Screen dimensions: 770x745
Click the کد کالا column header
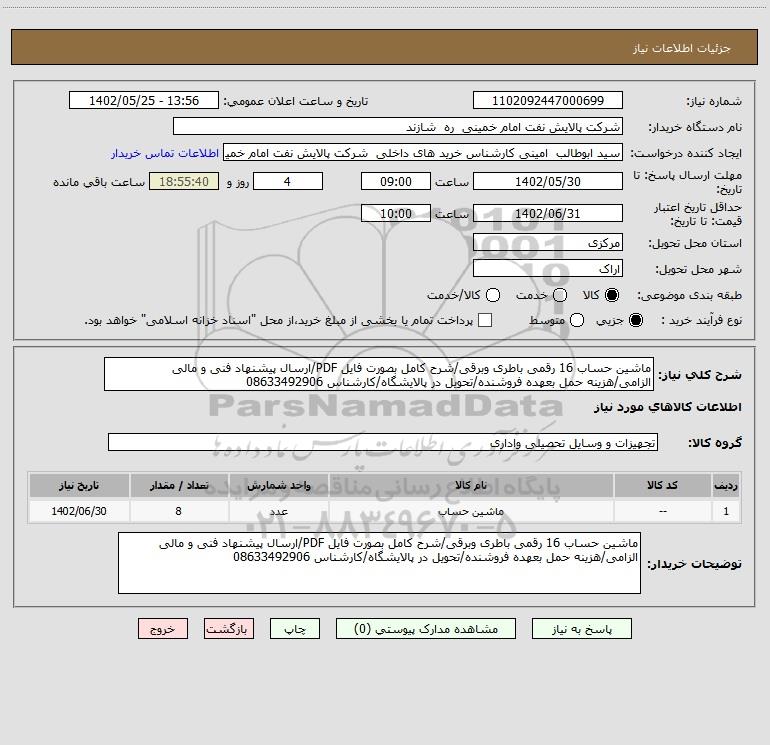(x=662, y=485)
